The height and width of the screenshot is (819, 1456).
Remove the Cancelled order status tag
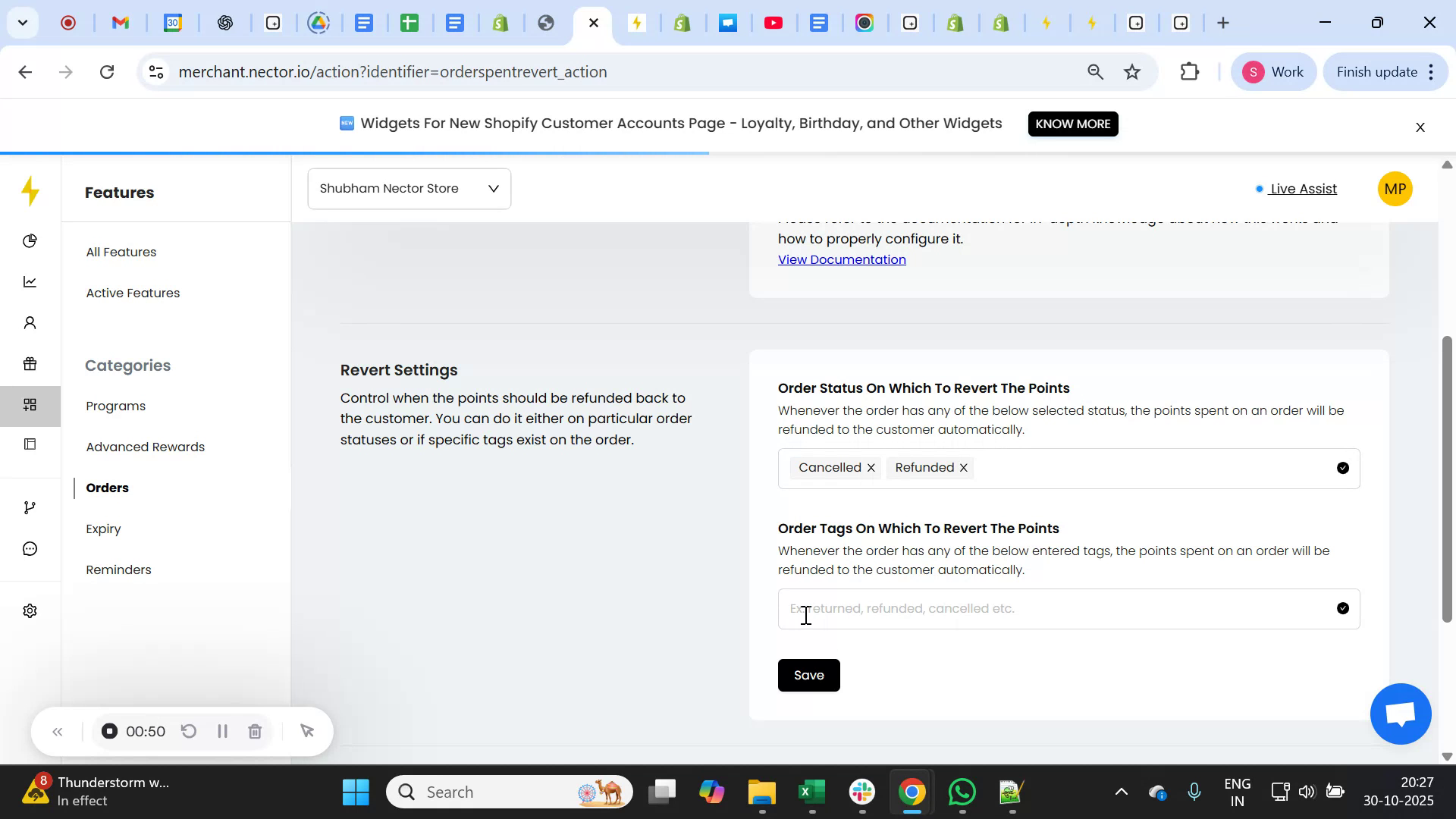tap(871, 467)
